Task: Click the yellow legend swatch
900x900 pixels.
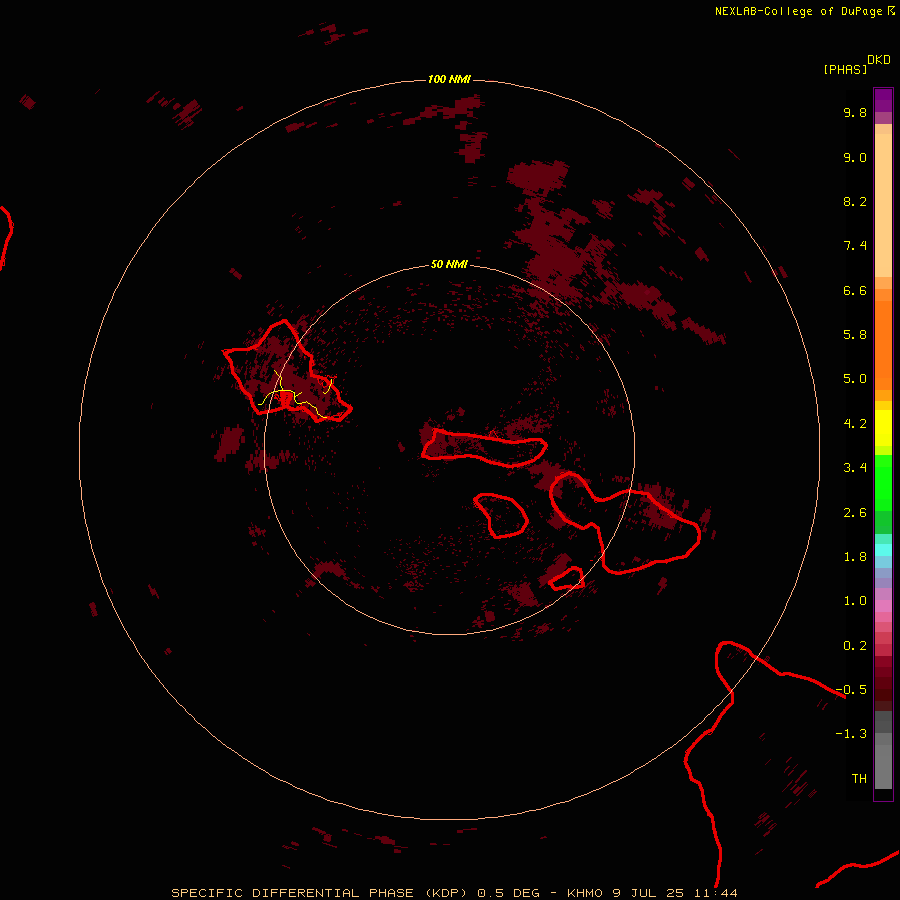Action: pos(883,428)
